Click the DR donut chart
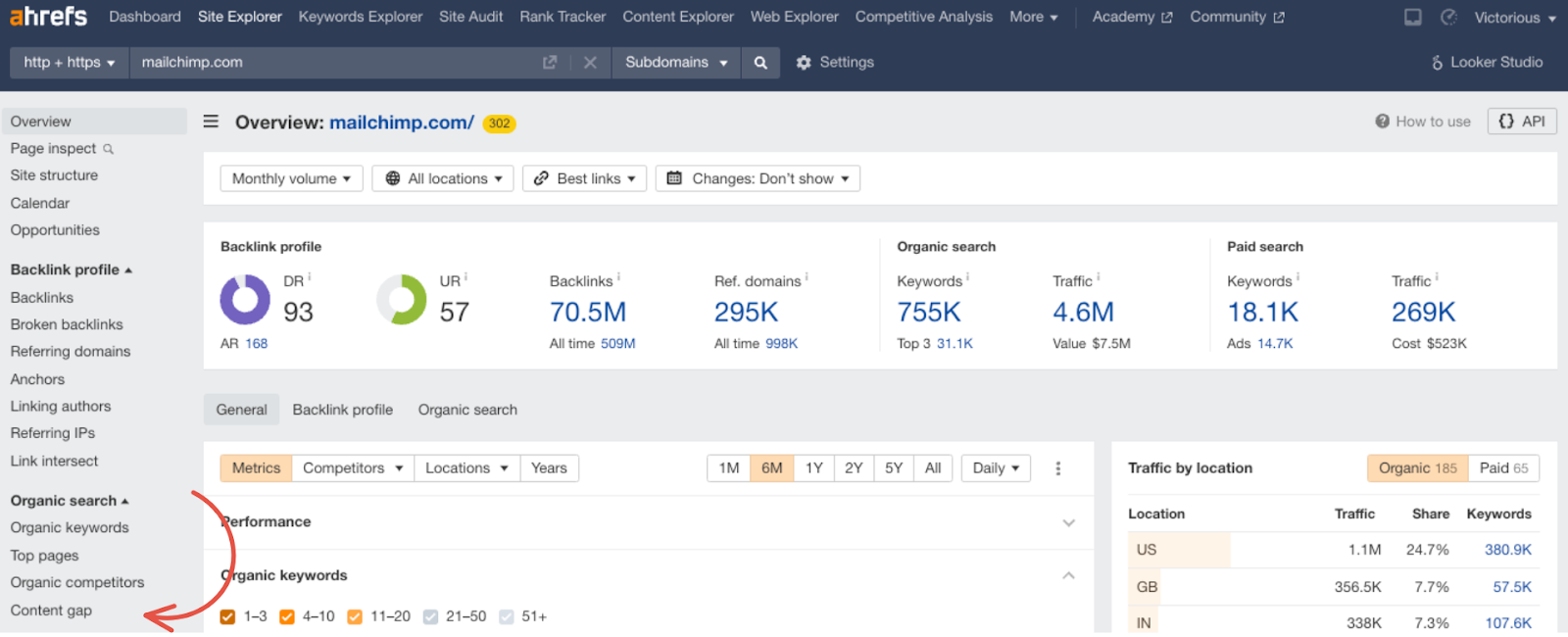This screenshot has width=1568, height=637. tap(245, 299)
